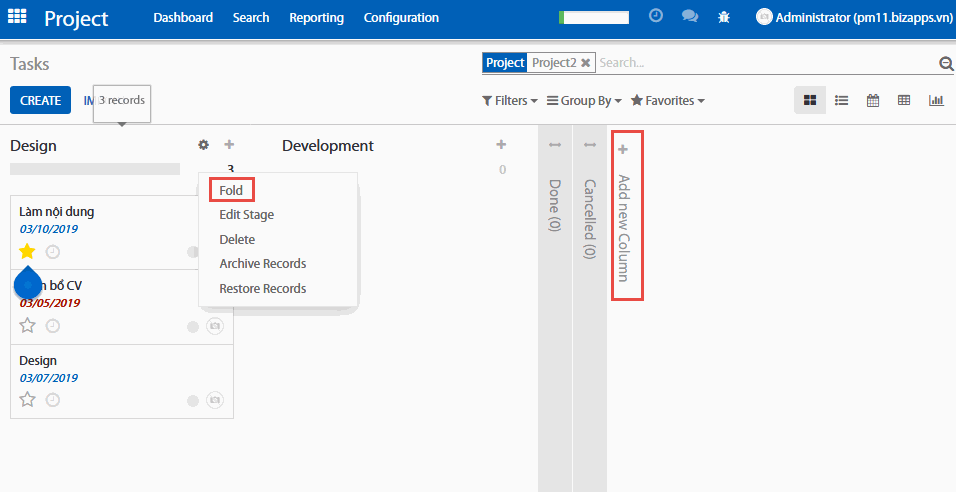Switch to Kanban view icon
Viewport: 956px width, 492px height.
point(810,100)
